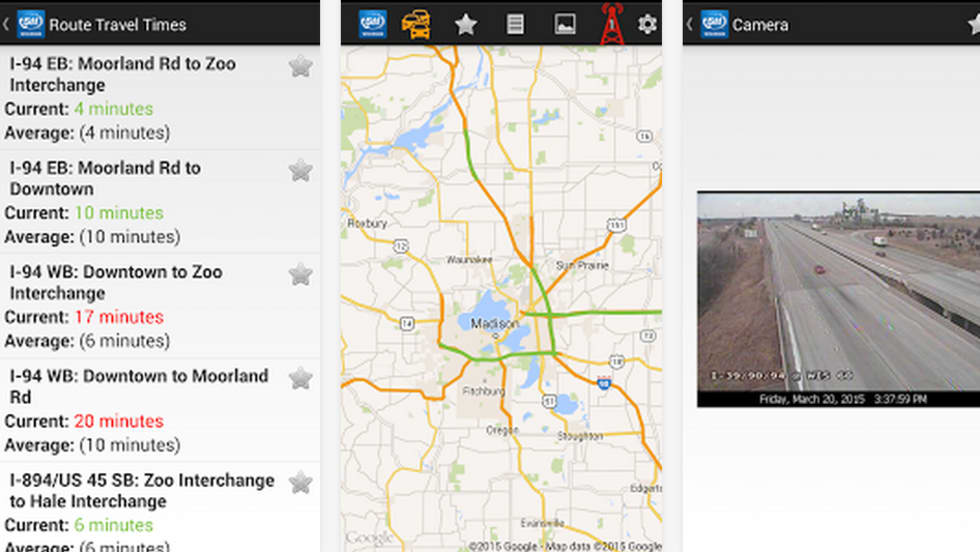This screenshot has height=552, width=980.
Task: Star the I-94 EB Moorland Rd to Downtown route
Action: coord(300,170)
